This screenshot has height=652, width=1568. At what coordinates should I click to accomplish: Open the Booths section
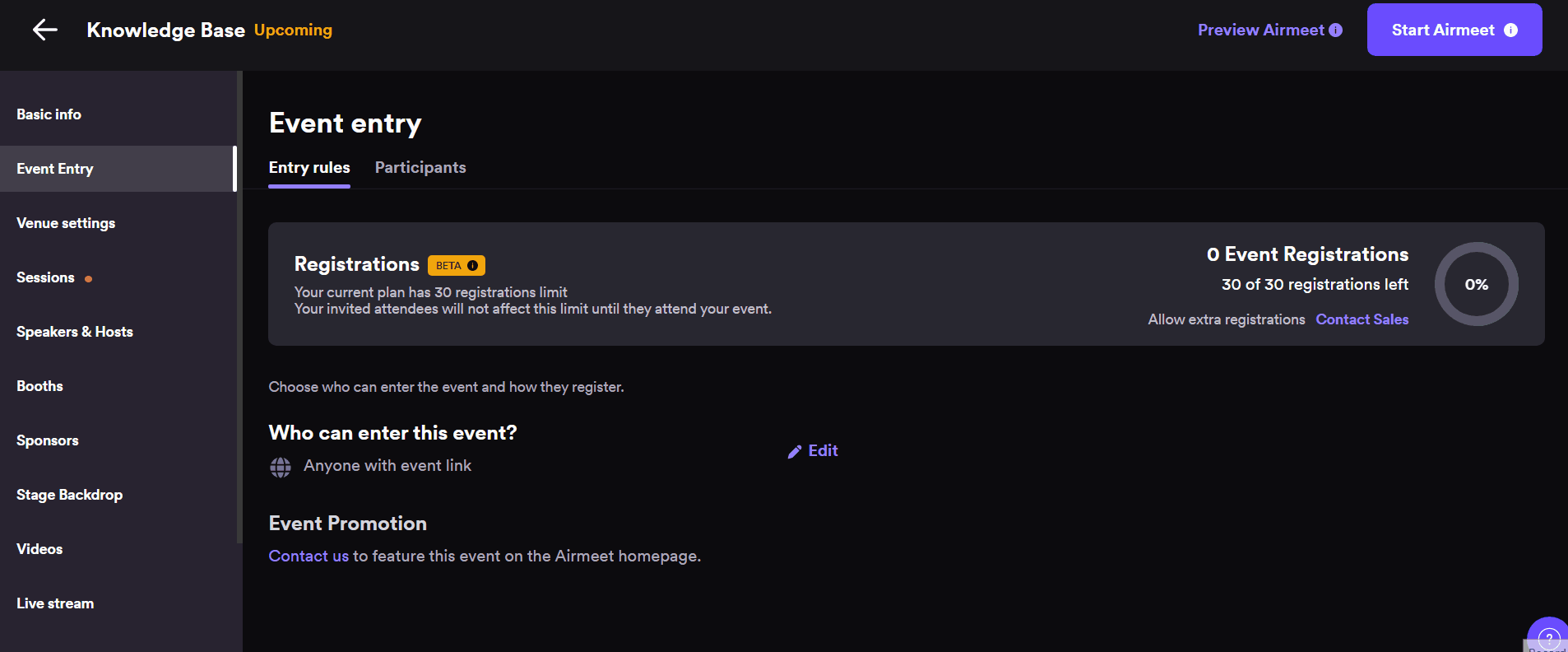(39, 386)
